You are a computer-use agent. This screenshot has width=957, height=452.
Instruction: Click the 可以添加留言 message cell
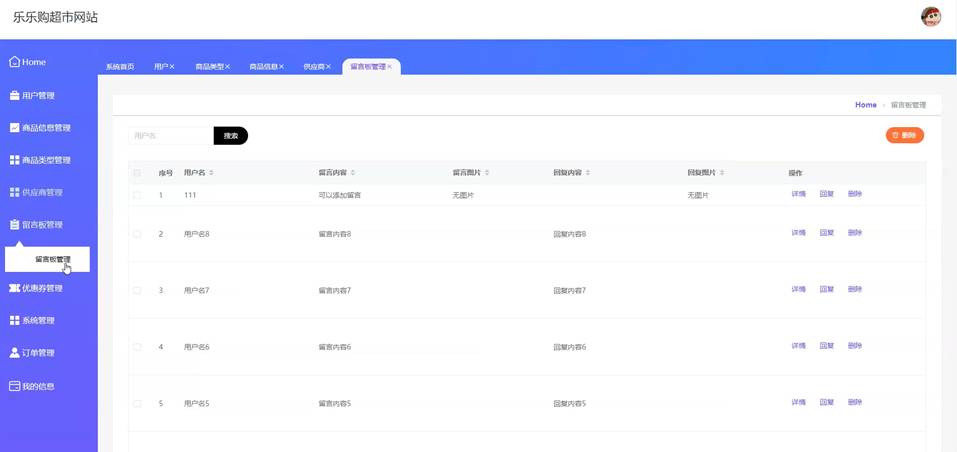[x=339, y=195]
